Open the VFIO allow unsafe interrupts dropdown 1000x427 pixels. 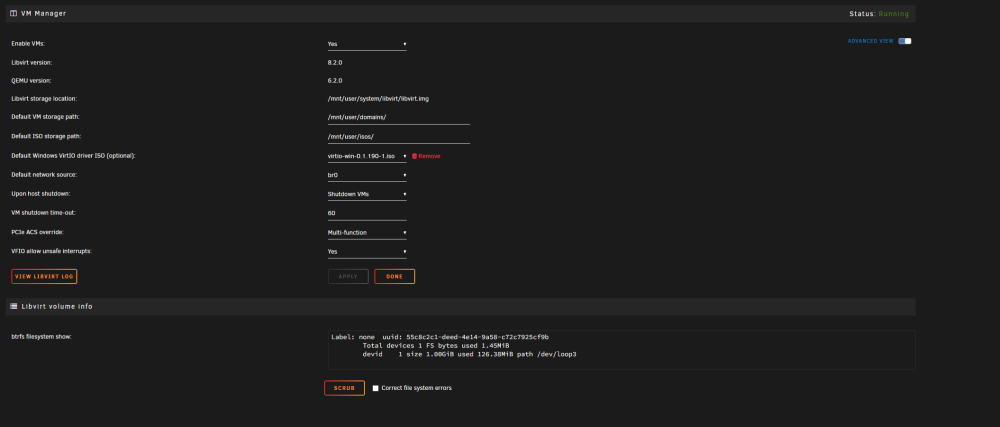tap(367, 252)
